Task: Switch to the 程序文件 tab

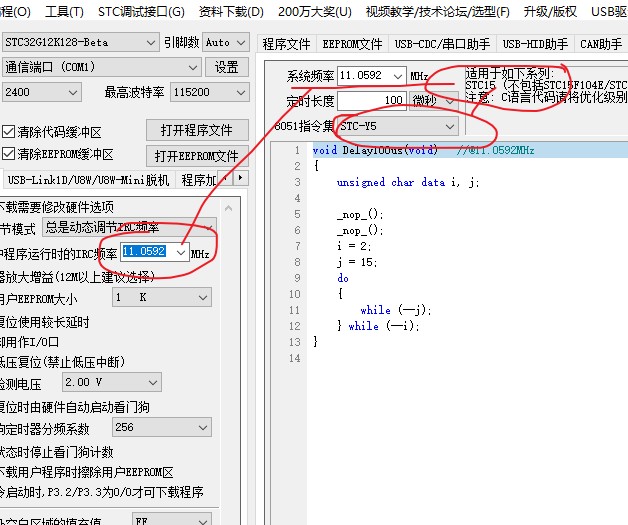Action: point(286,44)
